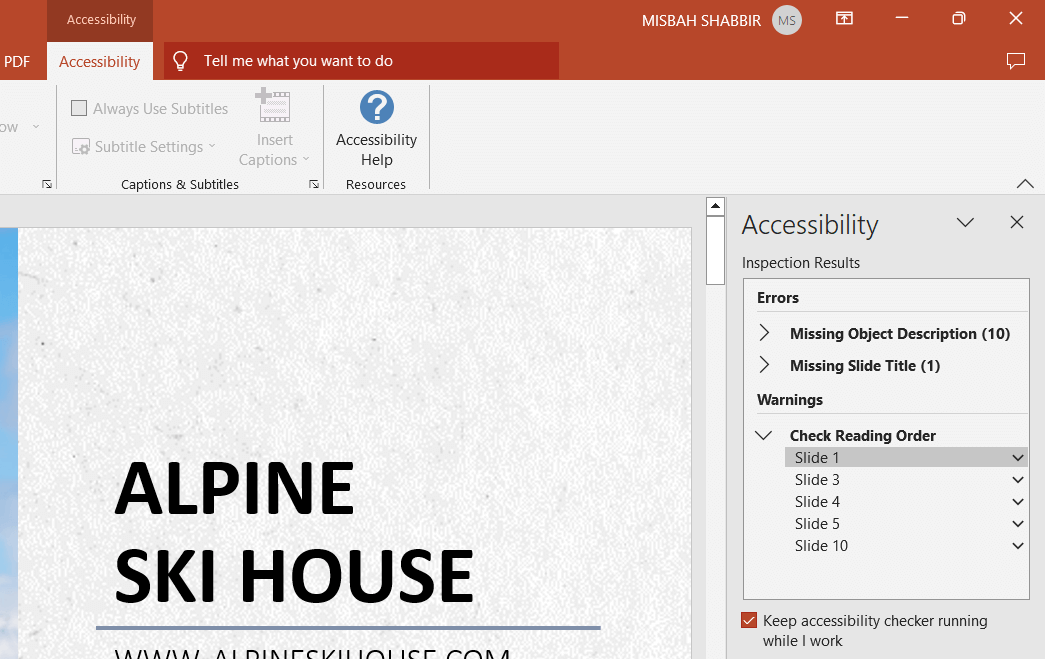Select the Accessibility ribbon tab
Image resolution: width=1045 pixels, height=659 pixels.
click(99, 62)
